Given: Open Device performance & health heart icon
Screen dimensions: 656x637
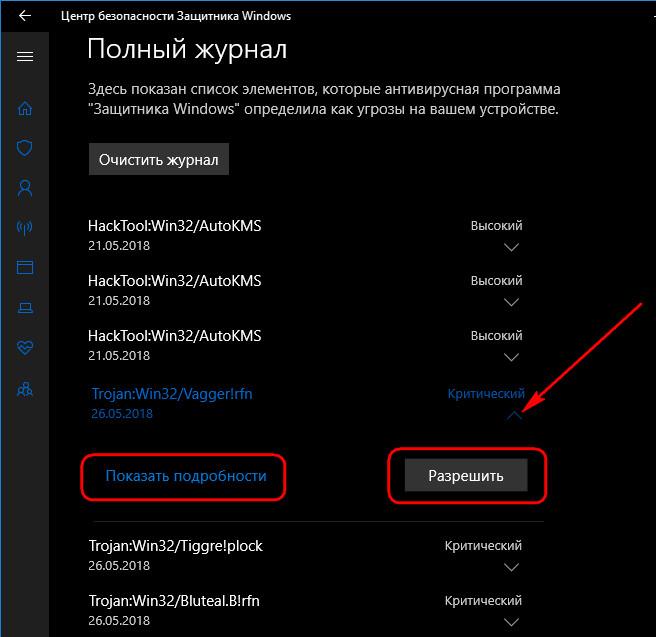Looking at the screenshot, I should (x=25, y=347).
